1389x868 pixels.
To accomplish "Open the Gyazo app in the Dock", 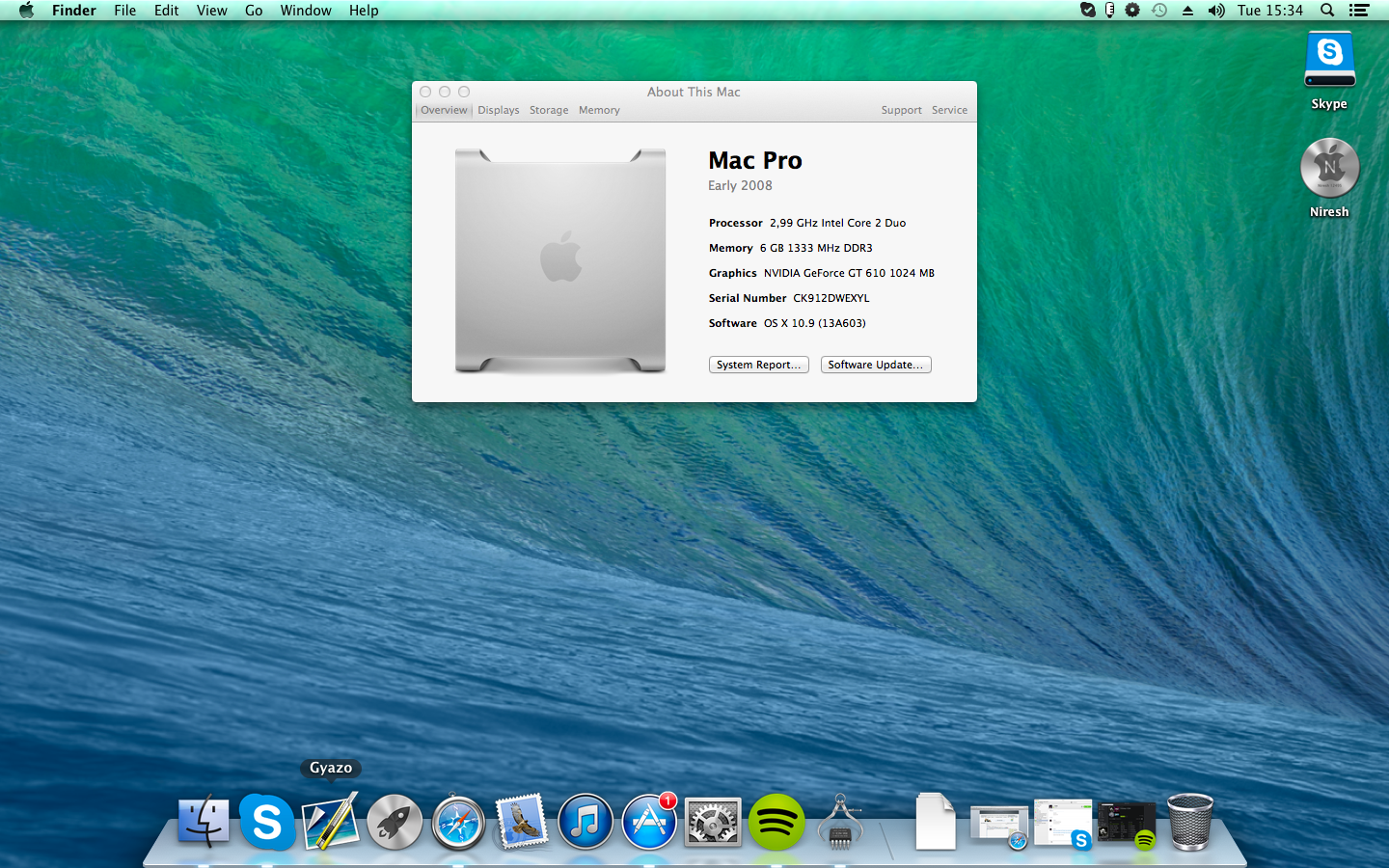I will (331, 822).
